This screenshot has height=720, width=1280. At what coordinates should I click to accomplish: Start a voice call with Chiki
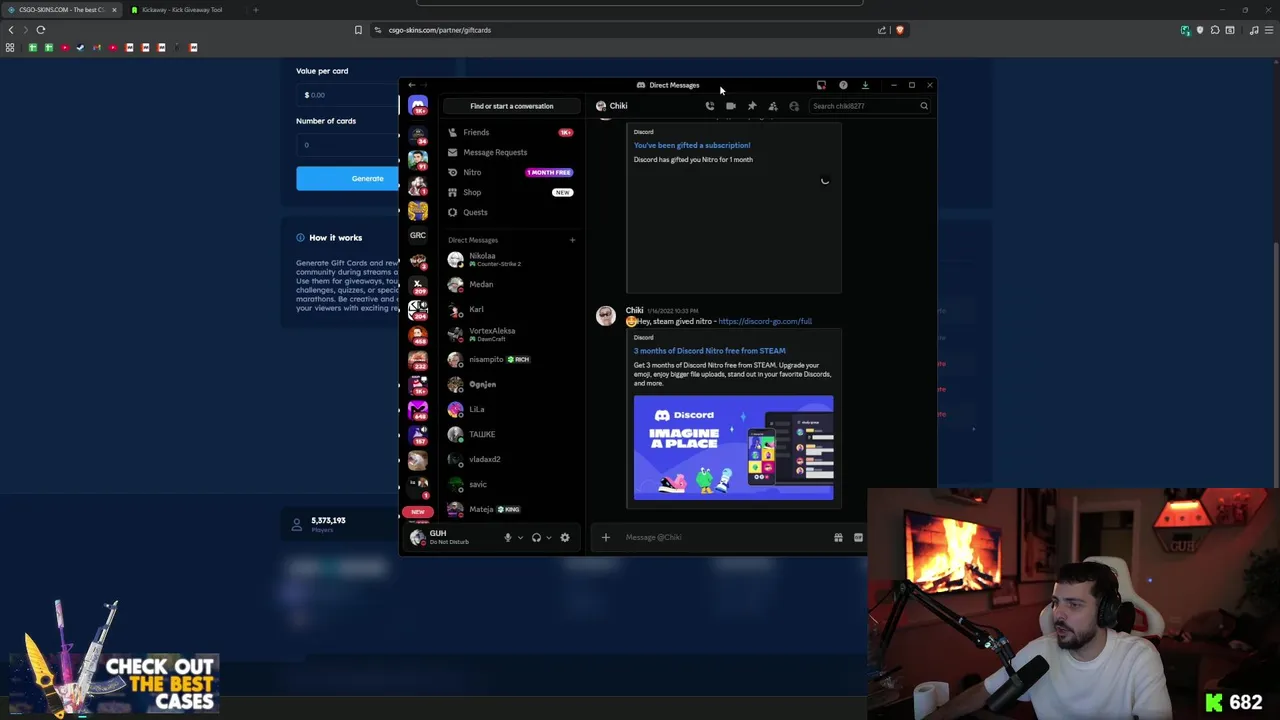(x=710, y=106)
